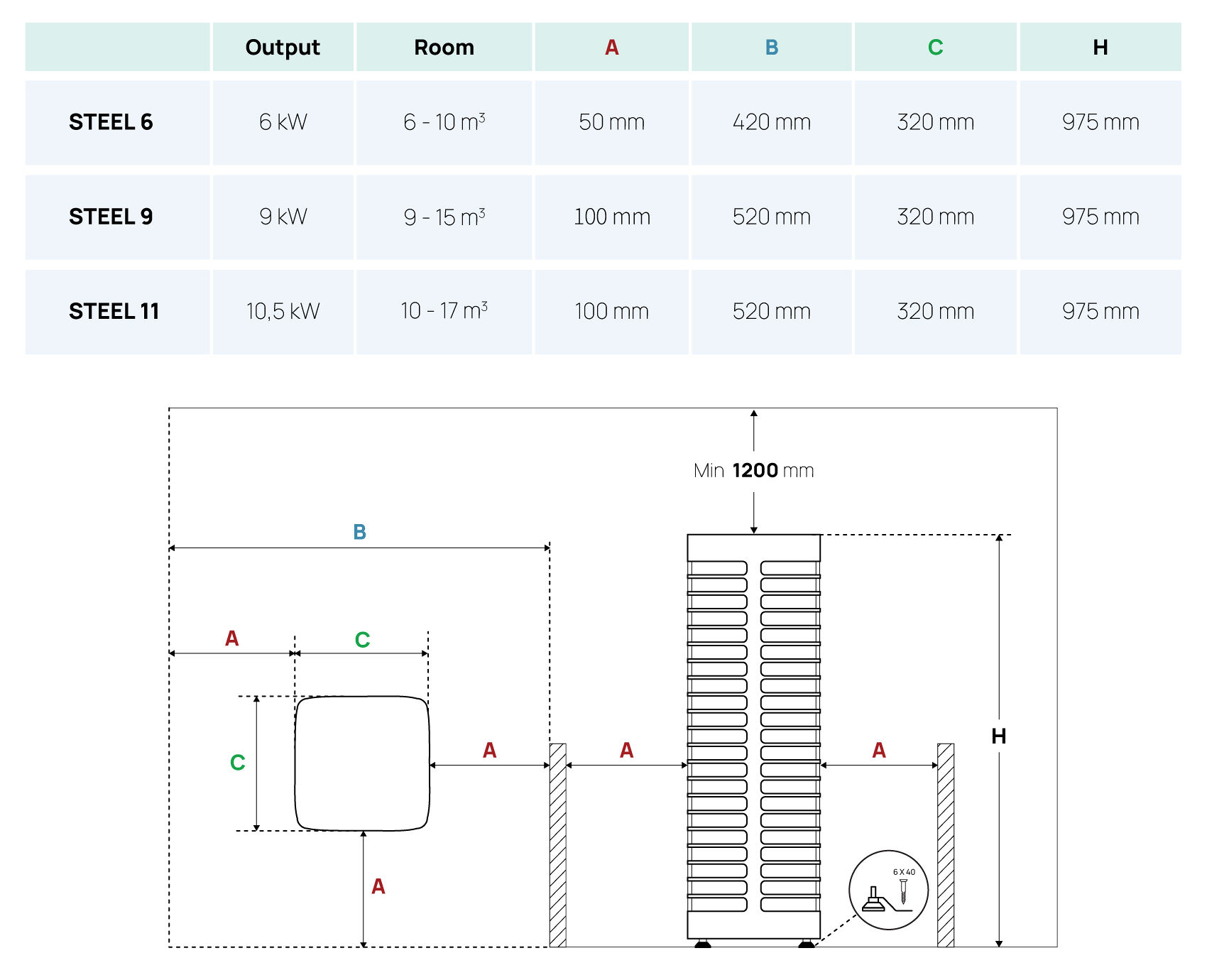Click the blue B column header
The height and width of the screenshot is (980, 1207).
coord(772,48)
